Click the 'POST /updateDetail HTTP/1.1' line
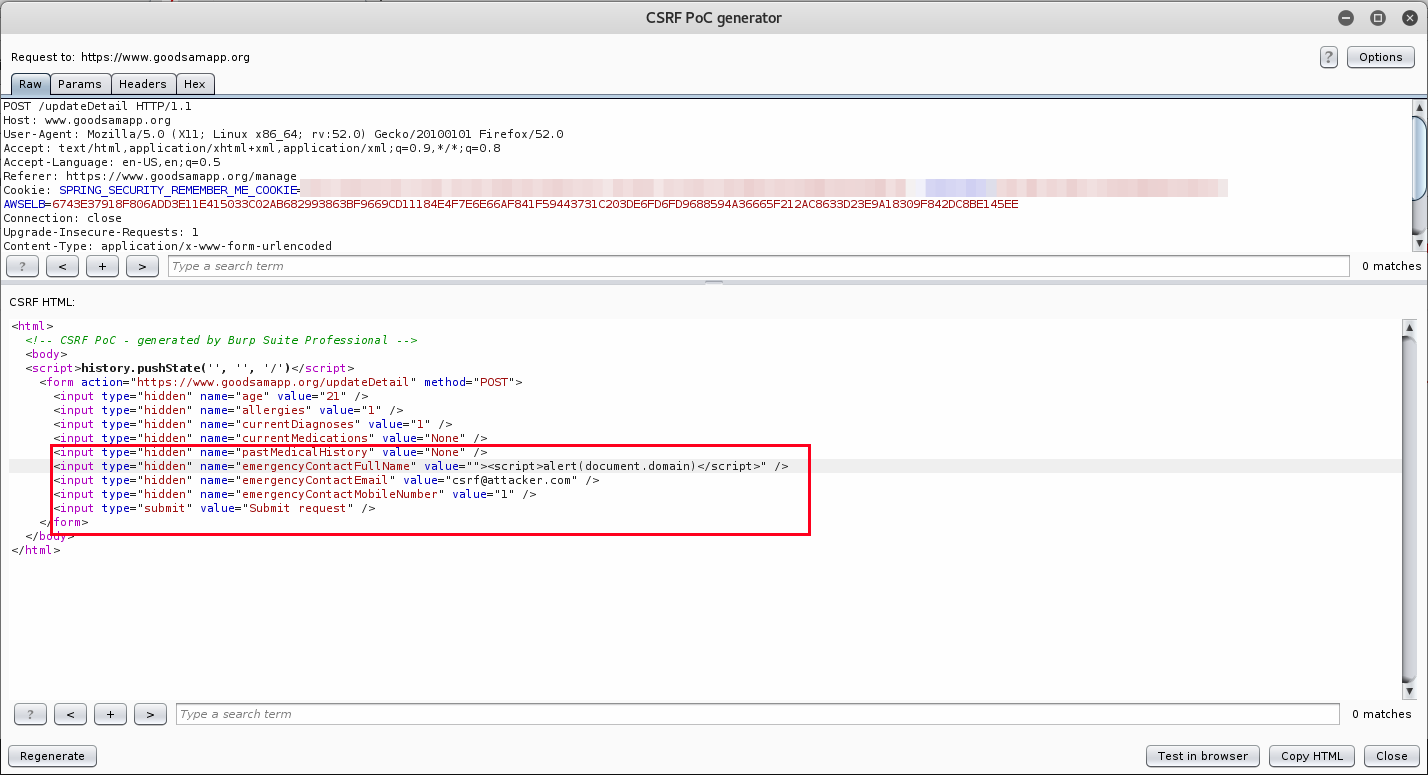This screenshot has width=1428, height=775. pos(97,106)
